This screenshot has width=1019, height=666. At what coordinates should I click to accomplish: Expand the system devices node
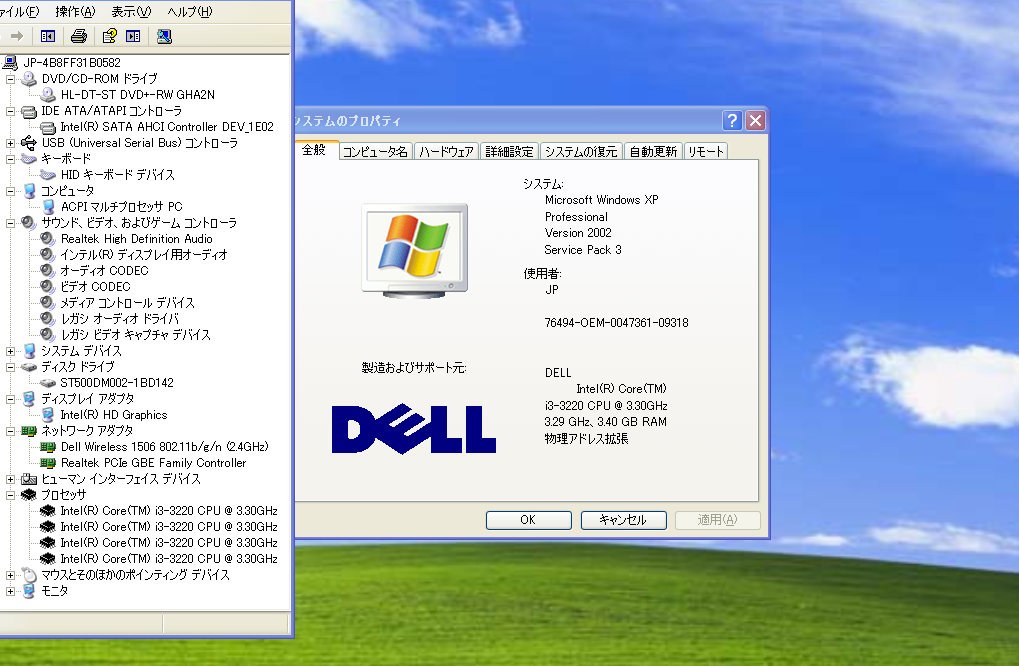[10, 351]
